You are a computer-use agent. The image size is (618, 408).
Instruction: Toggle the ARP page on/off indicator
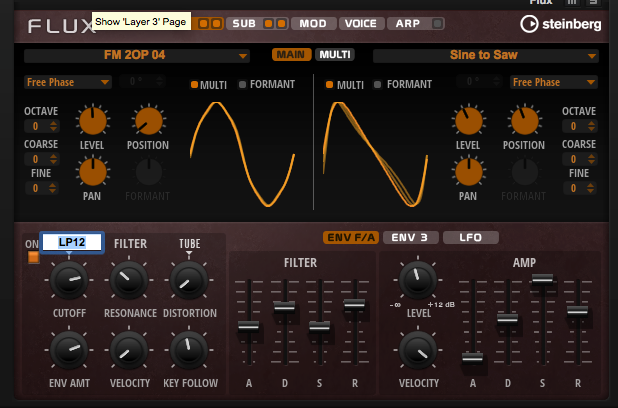click(x=437, y=24)
